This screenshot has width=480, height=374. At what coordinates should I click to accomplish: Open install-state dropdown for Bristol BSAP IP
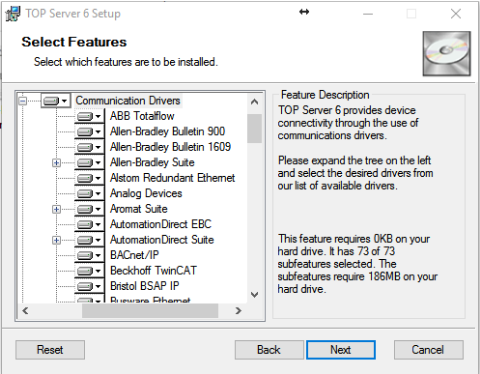[89, 286]
